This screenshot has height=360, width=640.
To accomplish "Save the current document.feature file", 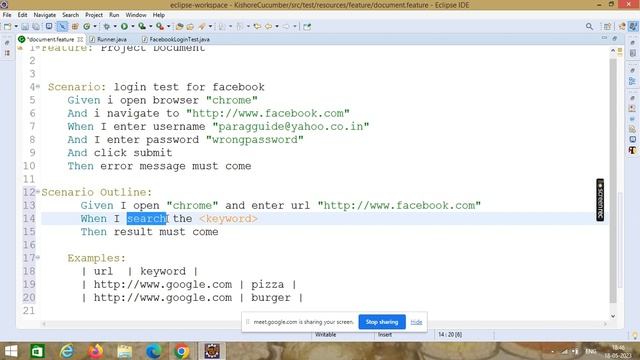I will pyautogui.click(x=25, y=27).
